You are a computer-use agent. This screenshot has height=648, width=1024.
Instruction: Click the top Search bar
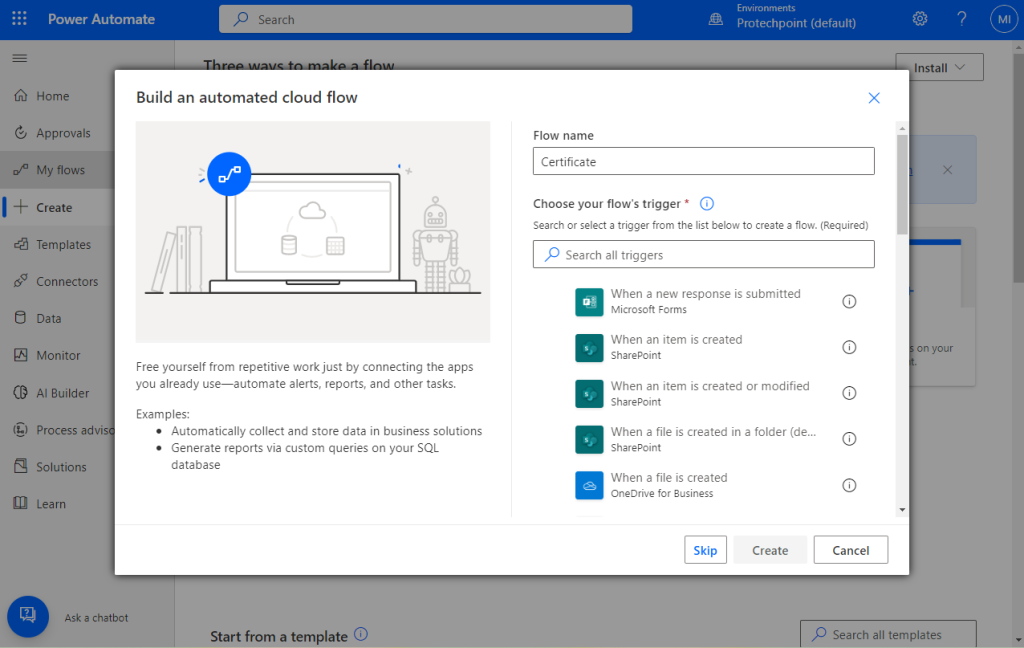pyautogui.click(x=425, y=19)
